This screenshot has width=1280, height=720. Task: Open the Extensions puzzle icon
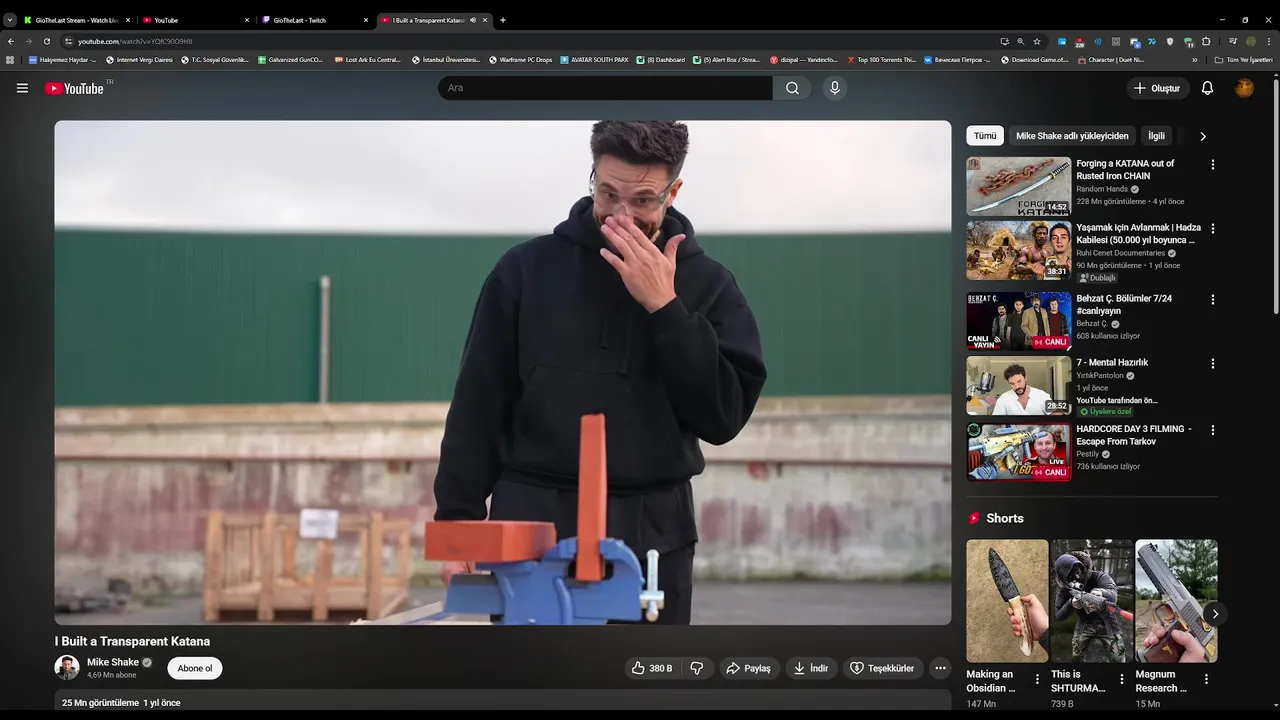(1206, 41)
